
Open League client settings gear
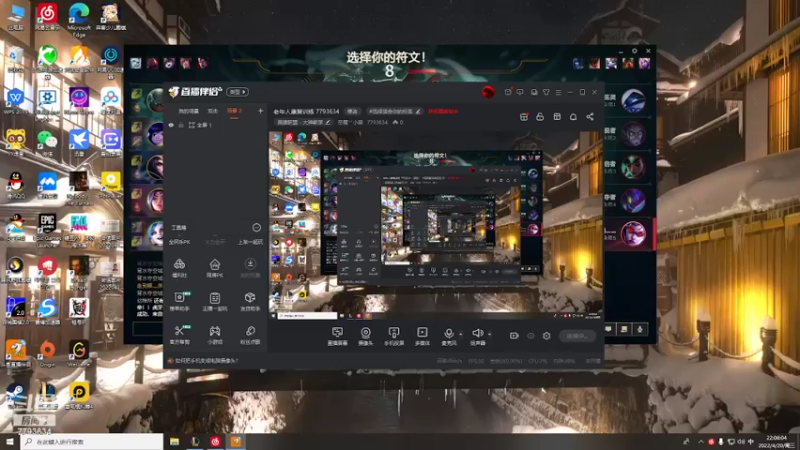click(x=634, y=51)
